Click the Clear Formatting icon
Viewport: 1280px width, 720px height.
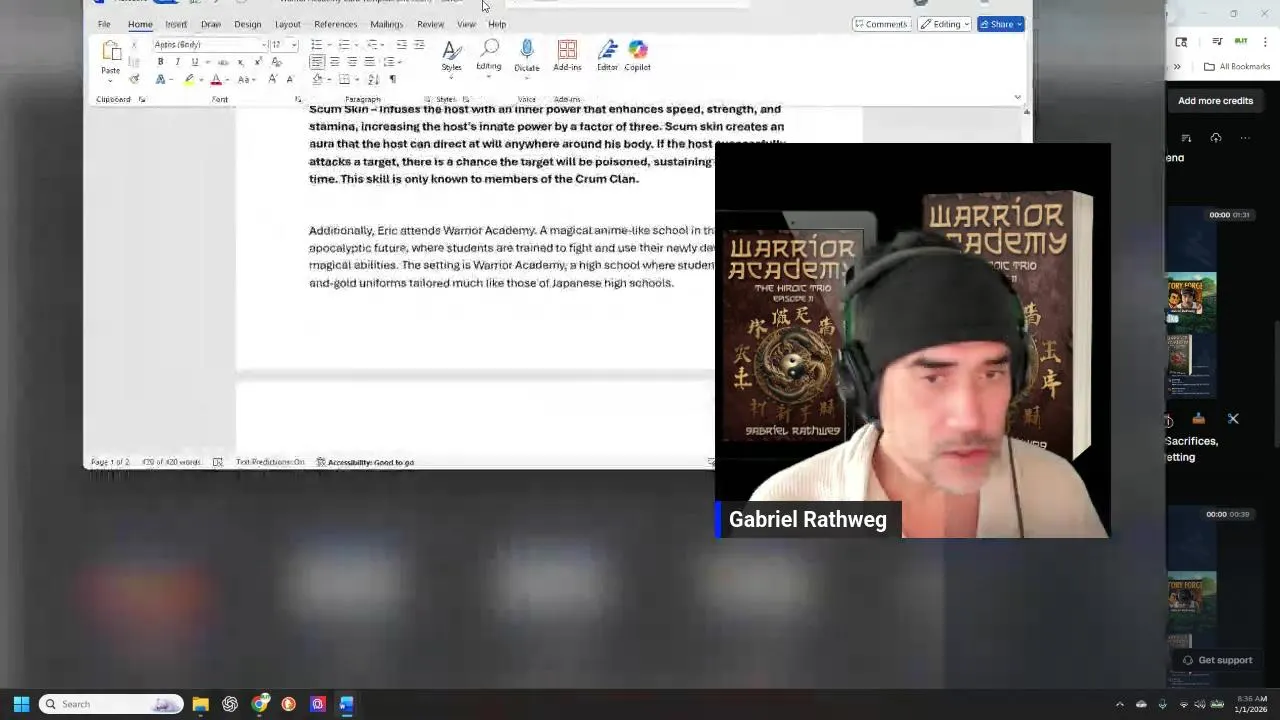(277, 62)
